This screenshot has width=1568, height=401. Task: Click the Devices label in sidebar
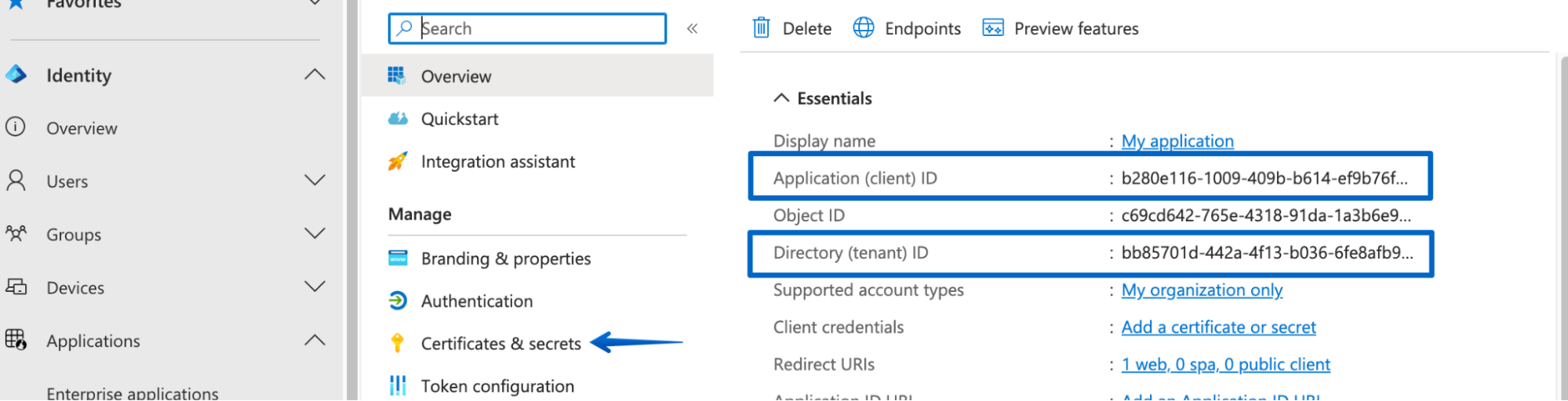coord(75,288)
